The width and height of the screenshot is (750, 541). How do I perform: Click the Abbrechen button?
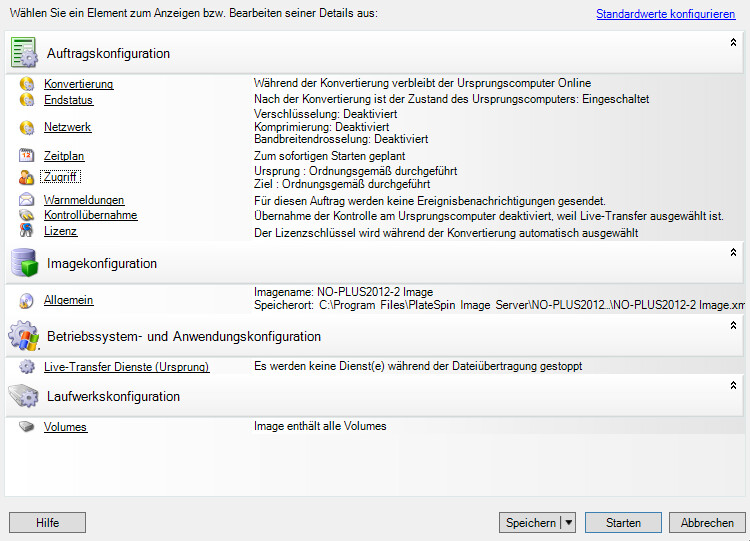pyautogui.click(x=707, y=523)
